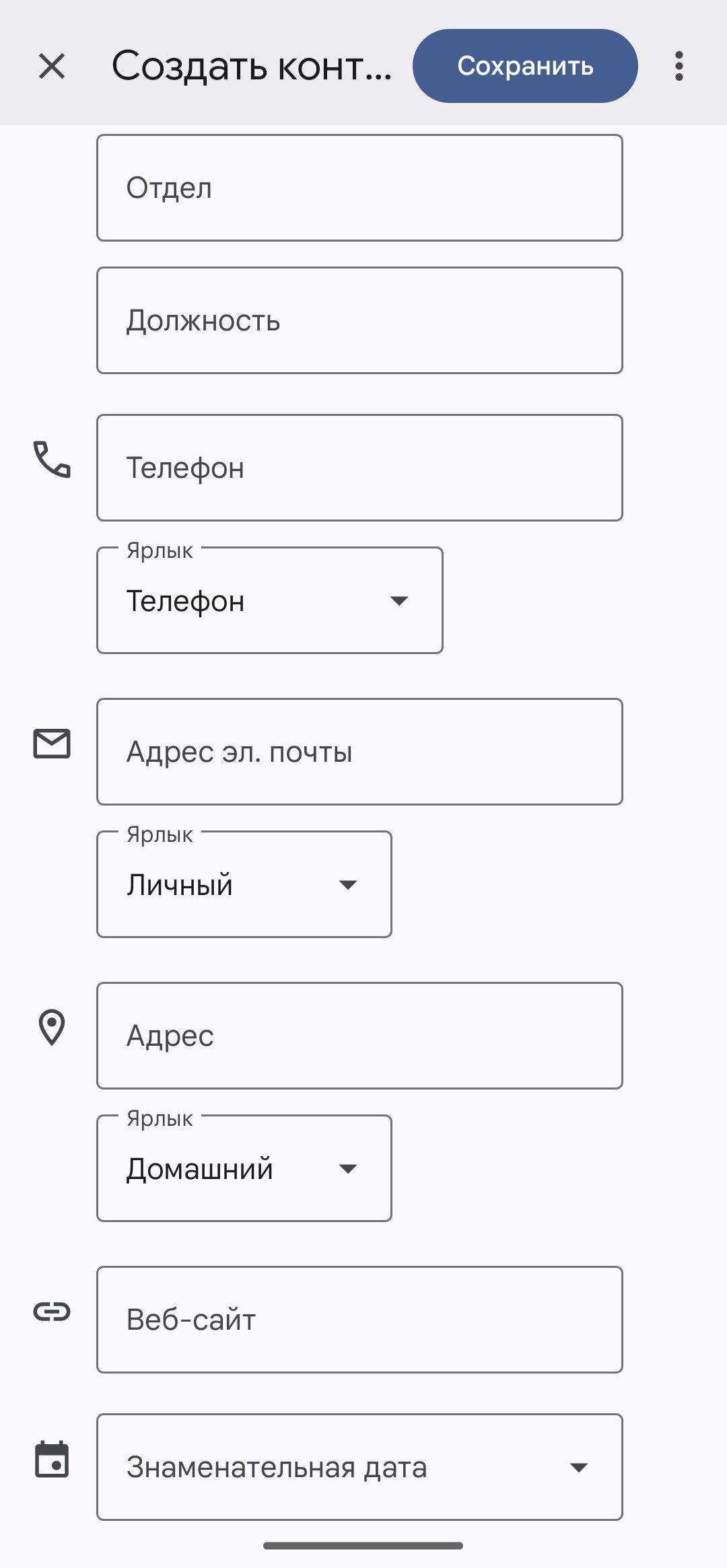Open the email label dropdown showing Личный

[244, 884]
